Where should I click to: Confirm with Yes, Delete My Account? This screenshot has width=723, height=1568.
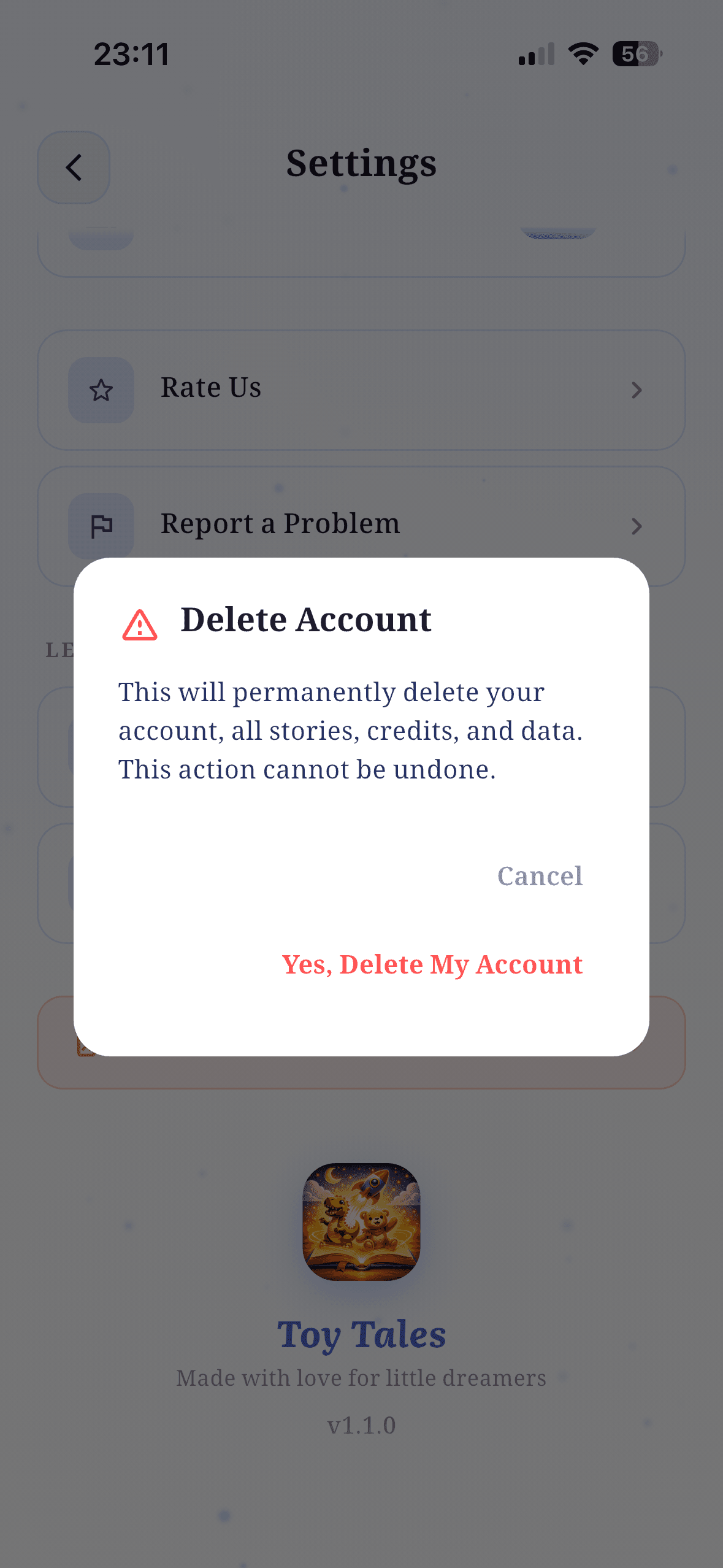pyautogui.click(x=432, y=964)
